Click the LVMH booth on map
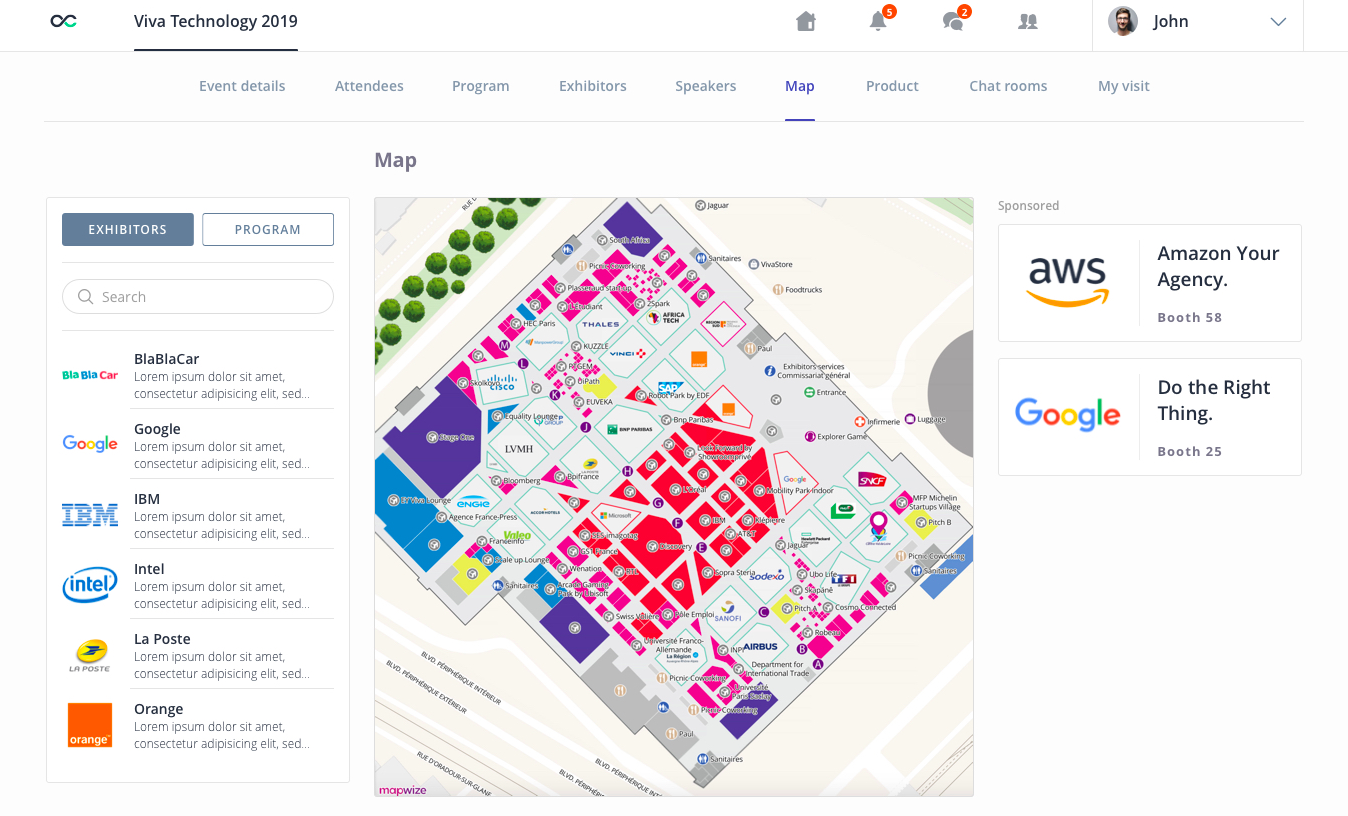1348x816 pixels. coord(519,449)
